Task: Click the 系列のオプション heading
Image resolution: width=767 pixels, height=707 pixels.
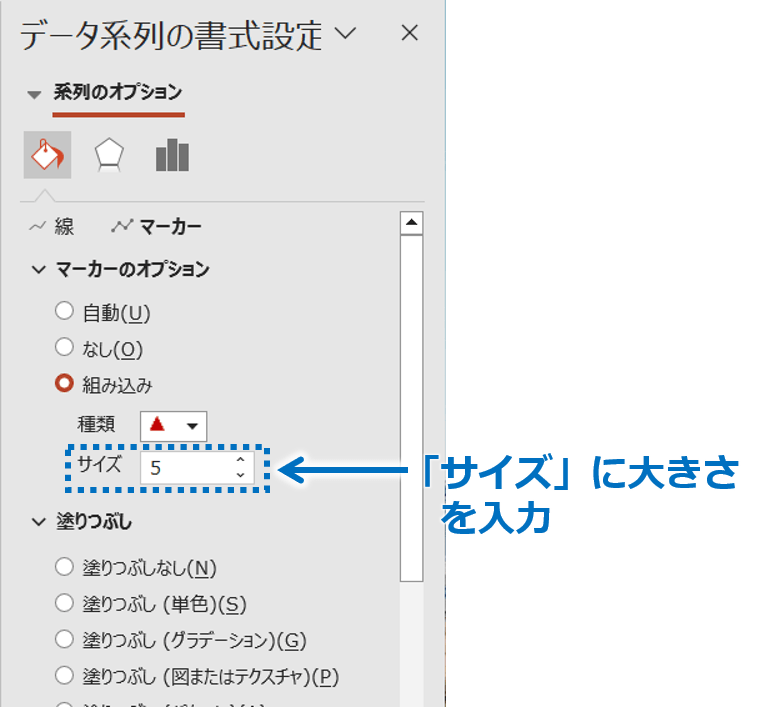Action: pos(118,92)
